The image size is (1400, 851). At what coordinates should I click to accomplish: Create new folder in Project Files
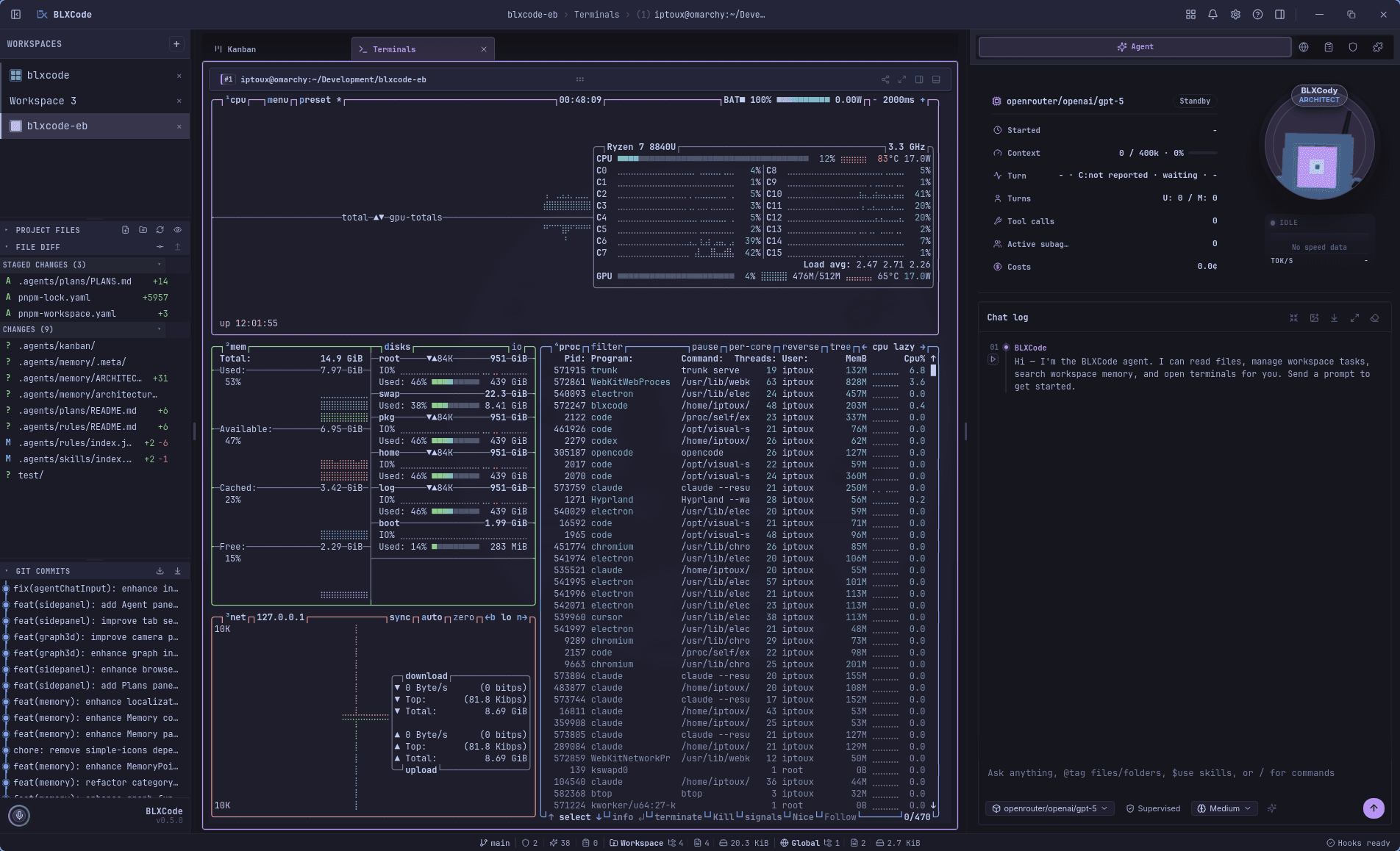pos(143,230)
